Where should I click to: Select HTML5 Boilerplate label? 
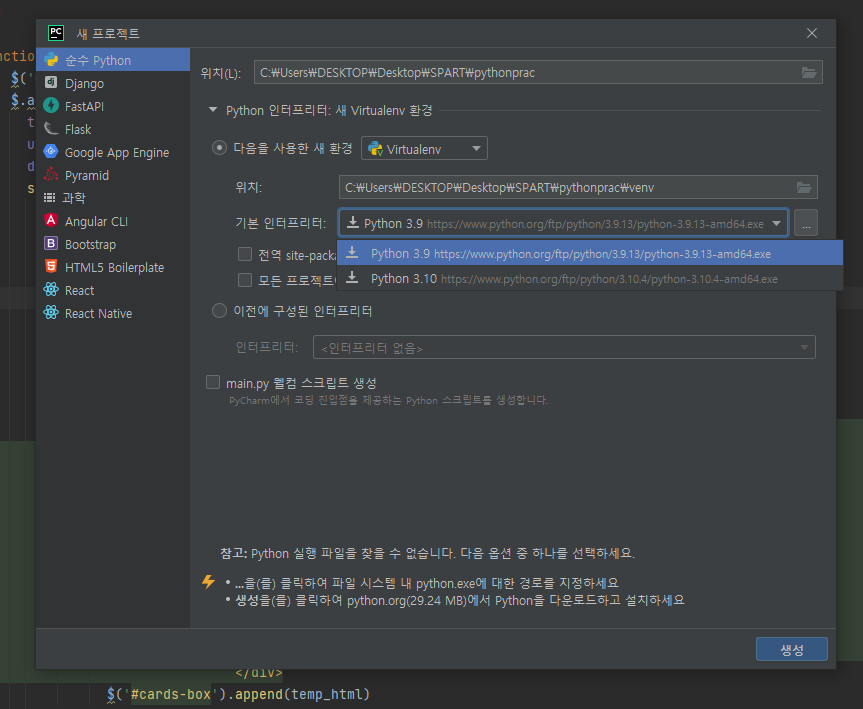pos(114,268)
